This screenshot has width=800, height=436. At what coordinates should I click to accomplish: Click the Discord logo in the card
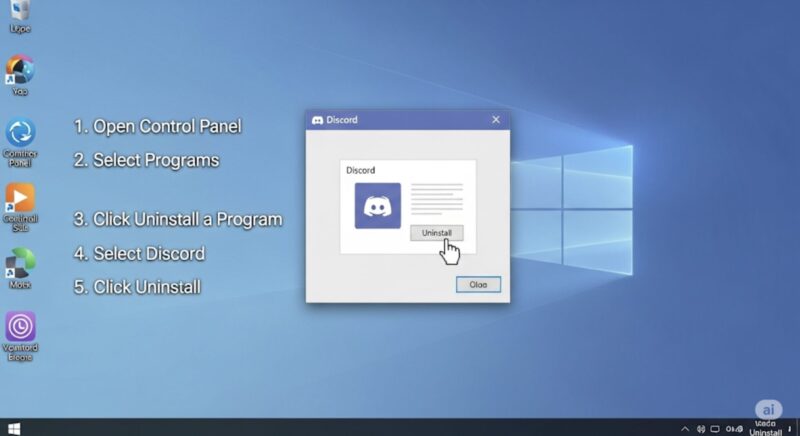(x=378, y=206)
